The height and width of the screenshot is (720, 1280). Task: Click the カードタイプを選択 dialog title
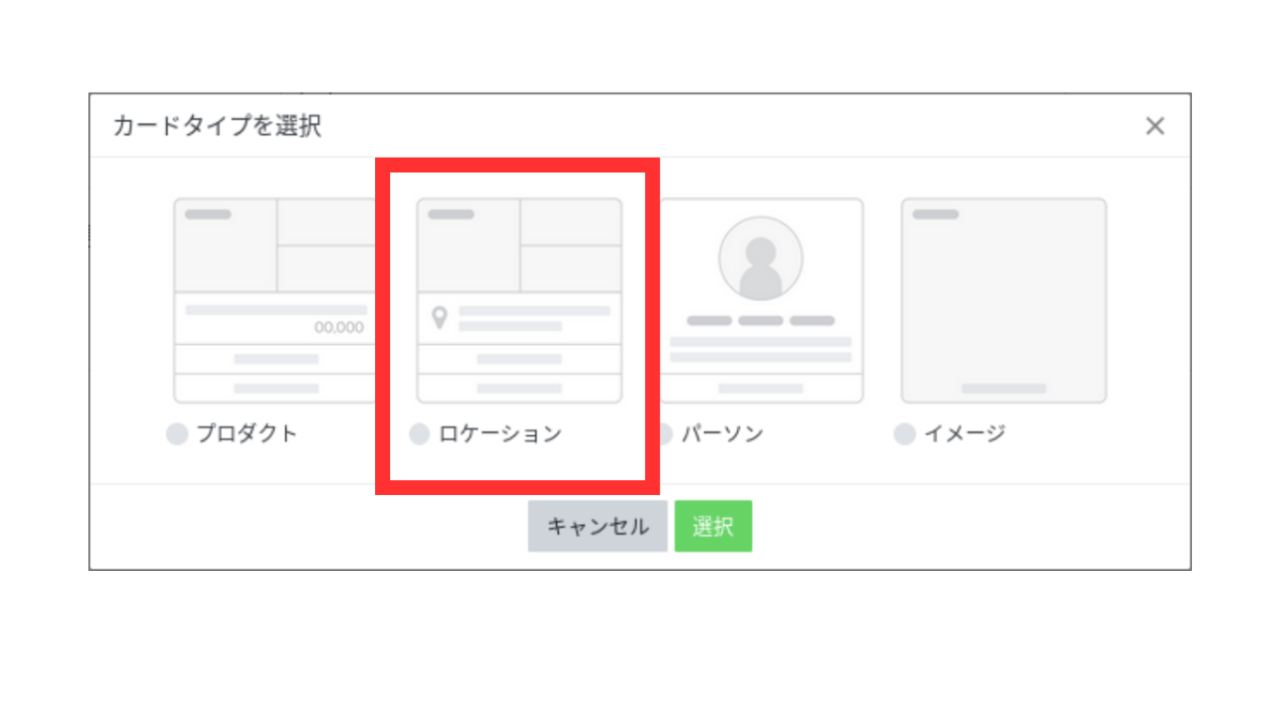coord(217,126)
